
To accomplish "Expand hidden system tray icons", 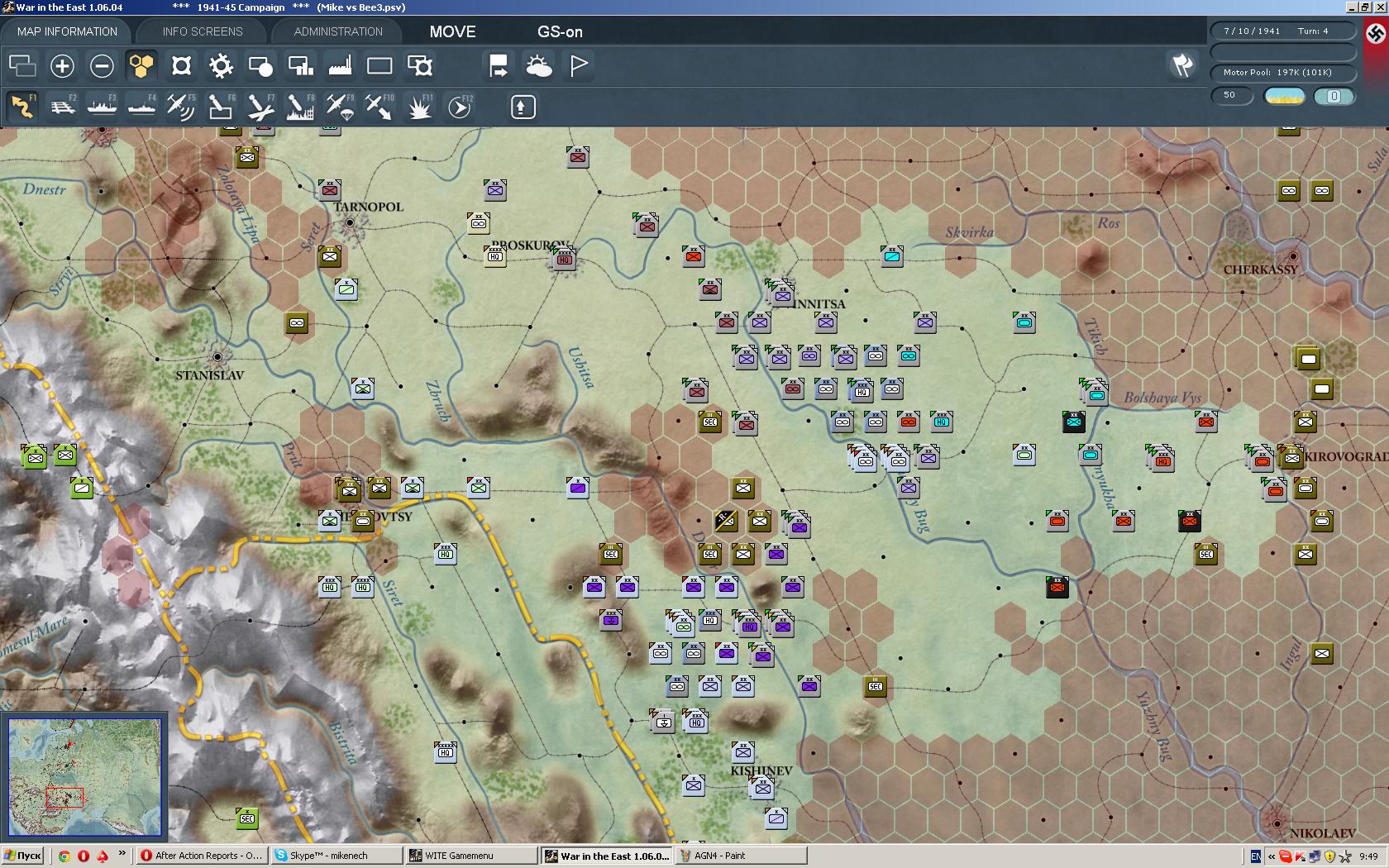I will click(1272, 856).
